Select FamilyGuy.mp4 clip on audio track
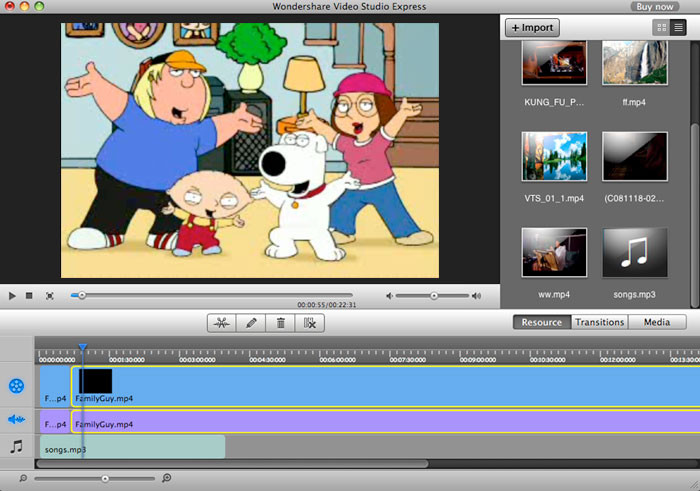 pyautogui.click(x=385, y=422)
